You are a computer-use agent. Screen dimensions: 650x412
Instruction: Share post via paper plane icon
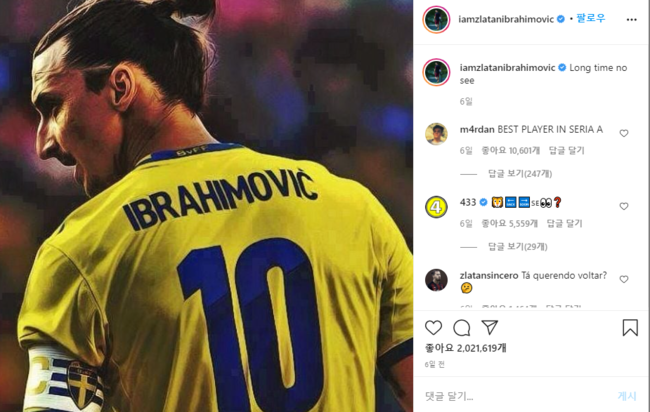[x=490, y=327]
